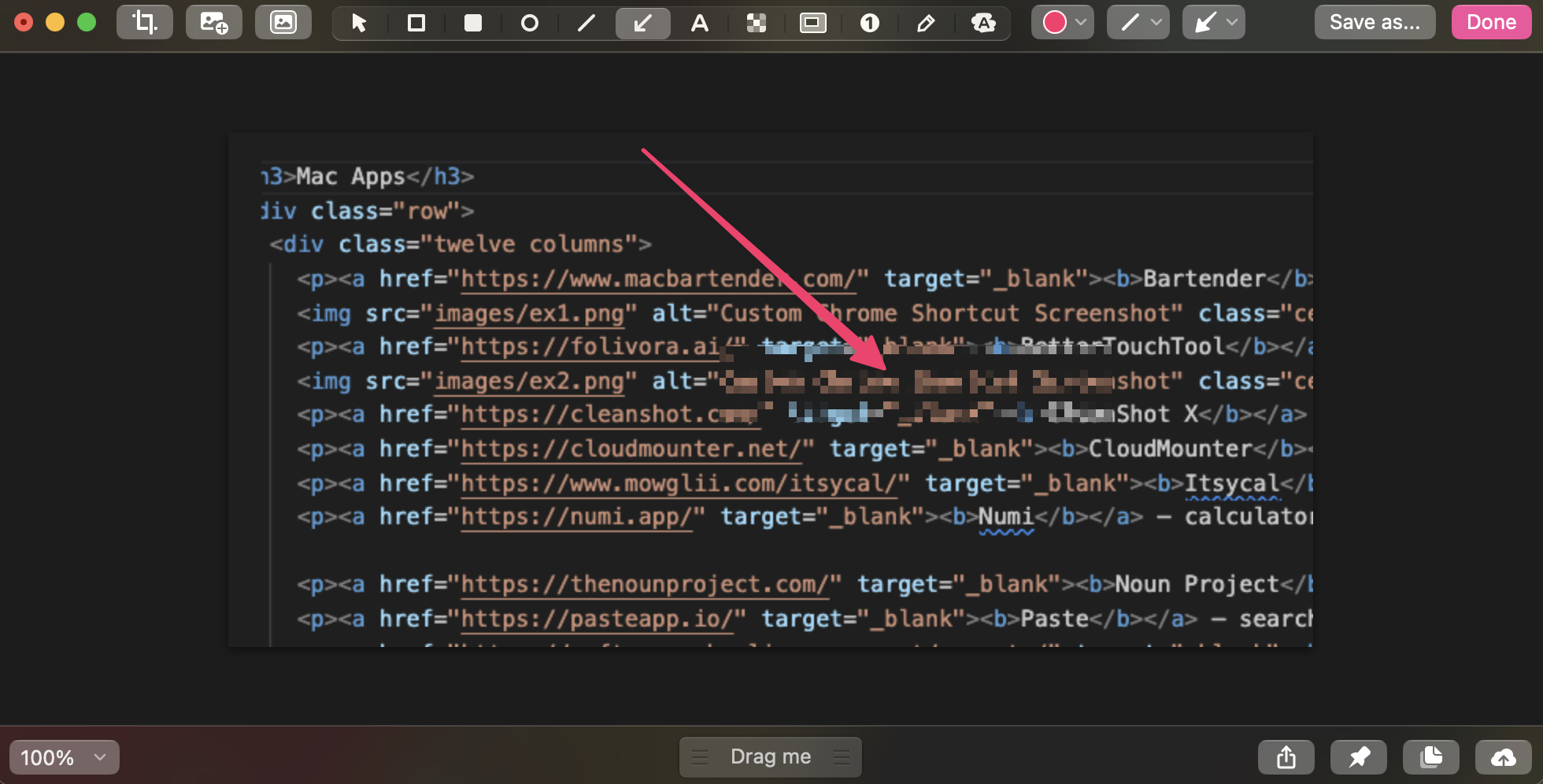Pick the red color swatch
Viewport: 1543px width, 784px height.
point(1055,22)
